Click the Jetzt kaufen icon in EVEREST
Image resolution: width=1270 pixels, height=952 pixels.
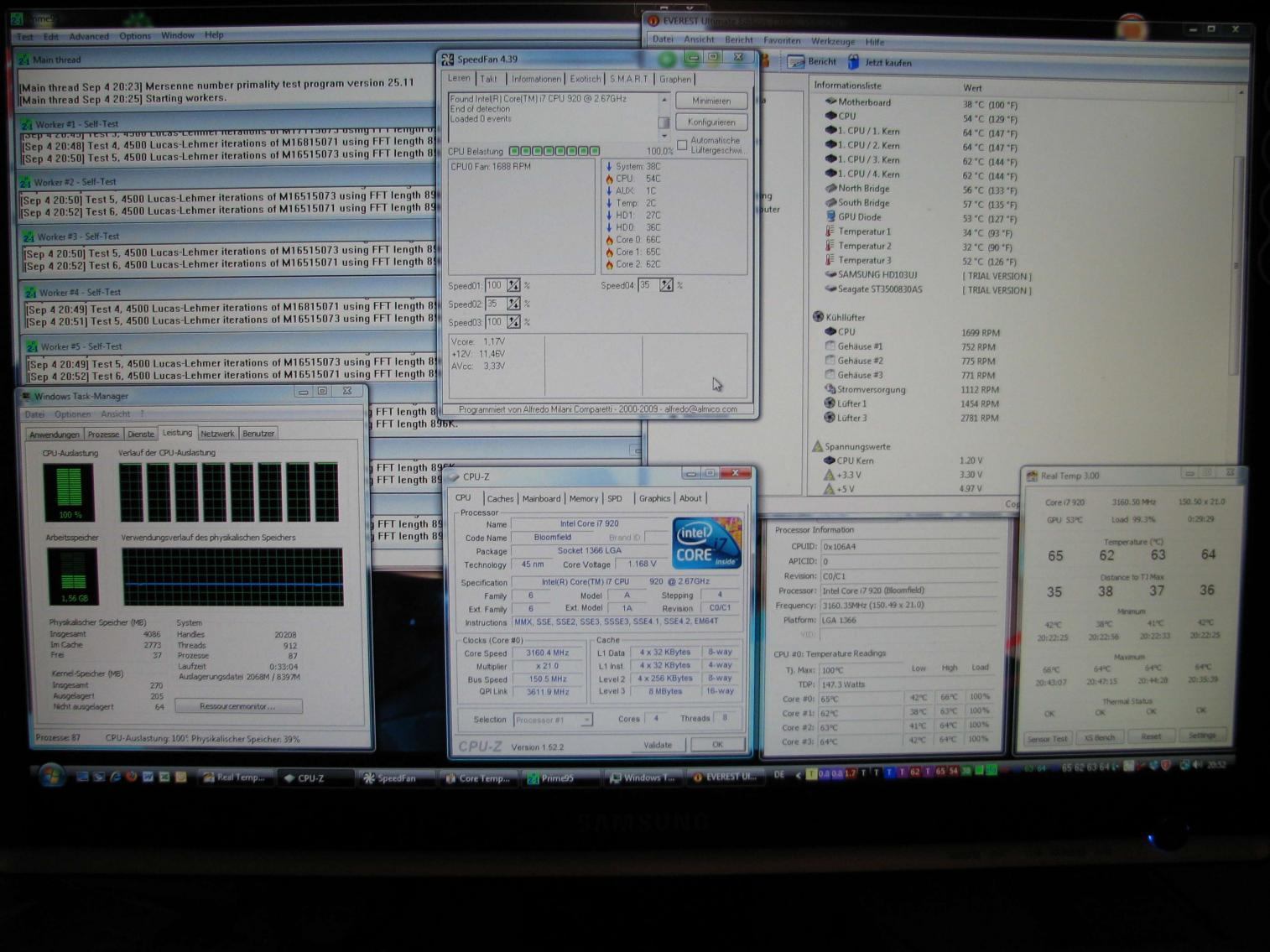854,62
